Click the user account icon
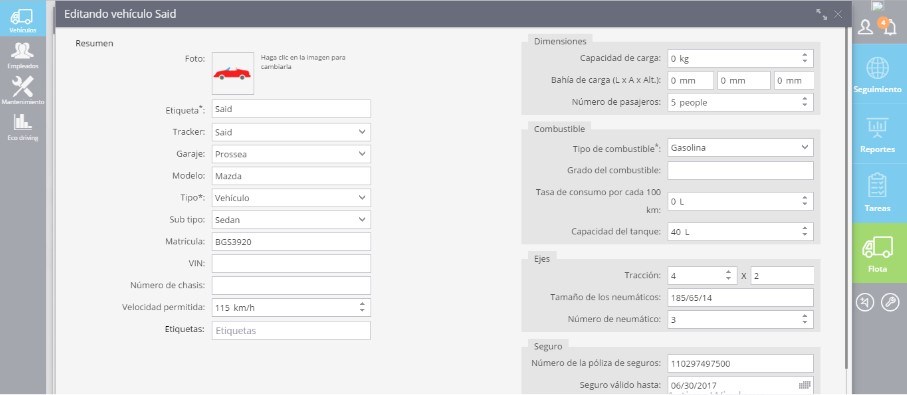Viewport: 907px width, 395px height. click(865, 27)
